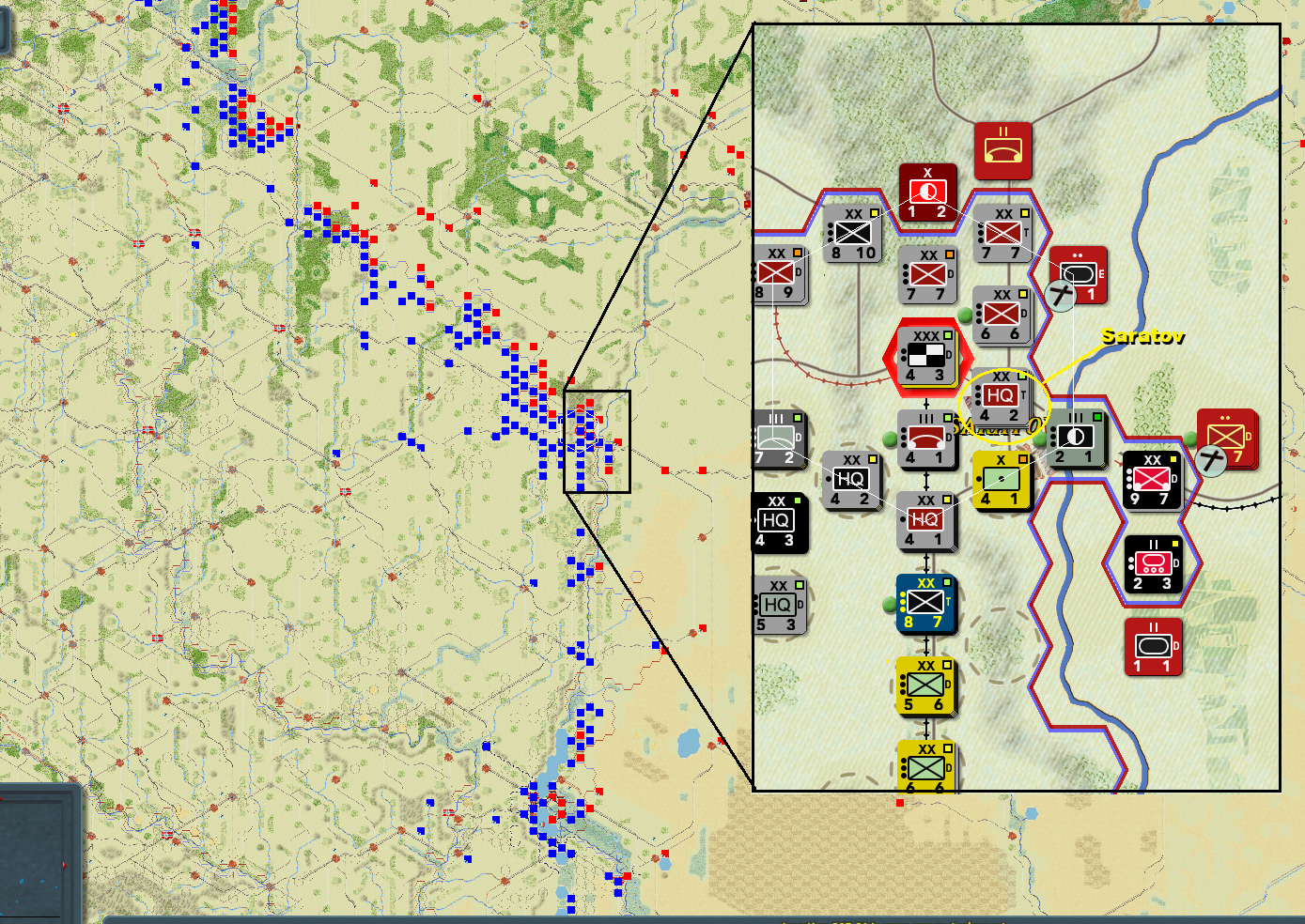Viewport: 1305px width, 924px height.
Task: Select the gray XX HQ counter 5-3
Action: (780, 605)
